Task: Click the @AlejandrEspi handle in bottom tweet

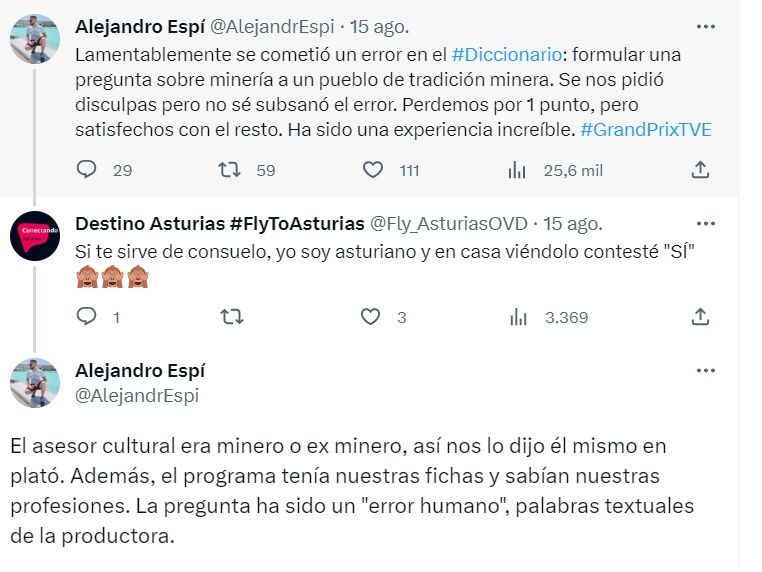Action: coord(137,395)
